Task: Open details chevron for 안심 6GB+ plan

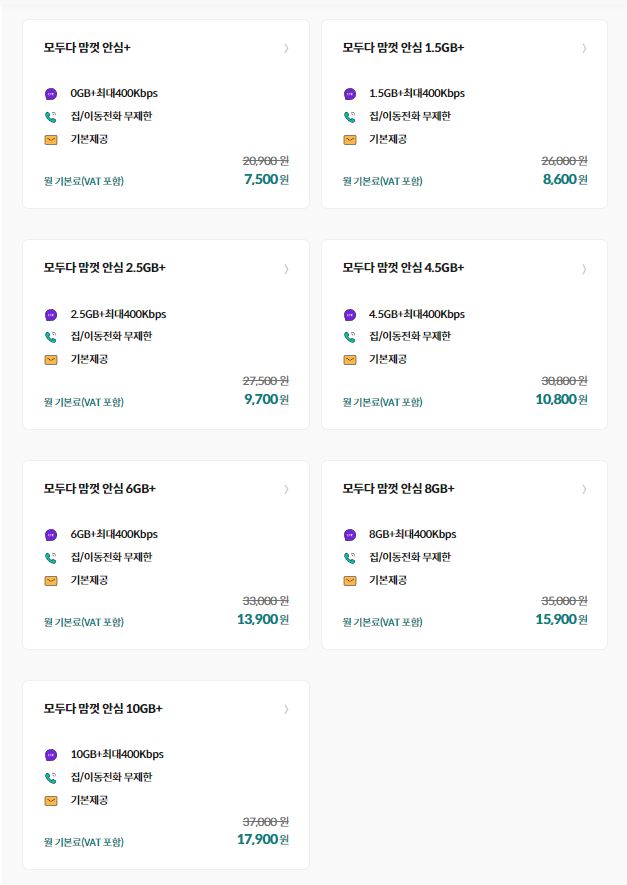Action: coord(286,489)
